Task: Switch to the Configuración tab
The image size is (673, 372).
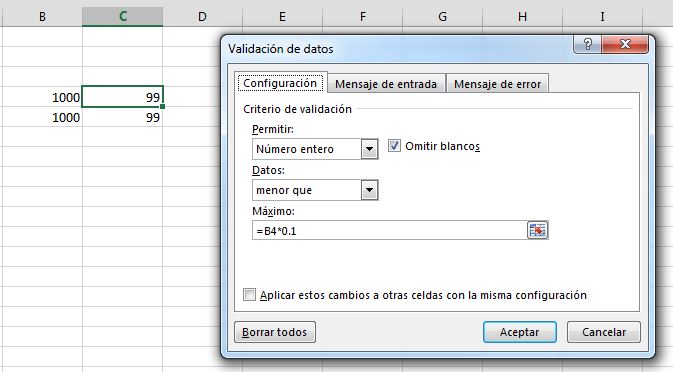Action: (280, 83)
